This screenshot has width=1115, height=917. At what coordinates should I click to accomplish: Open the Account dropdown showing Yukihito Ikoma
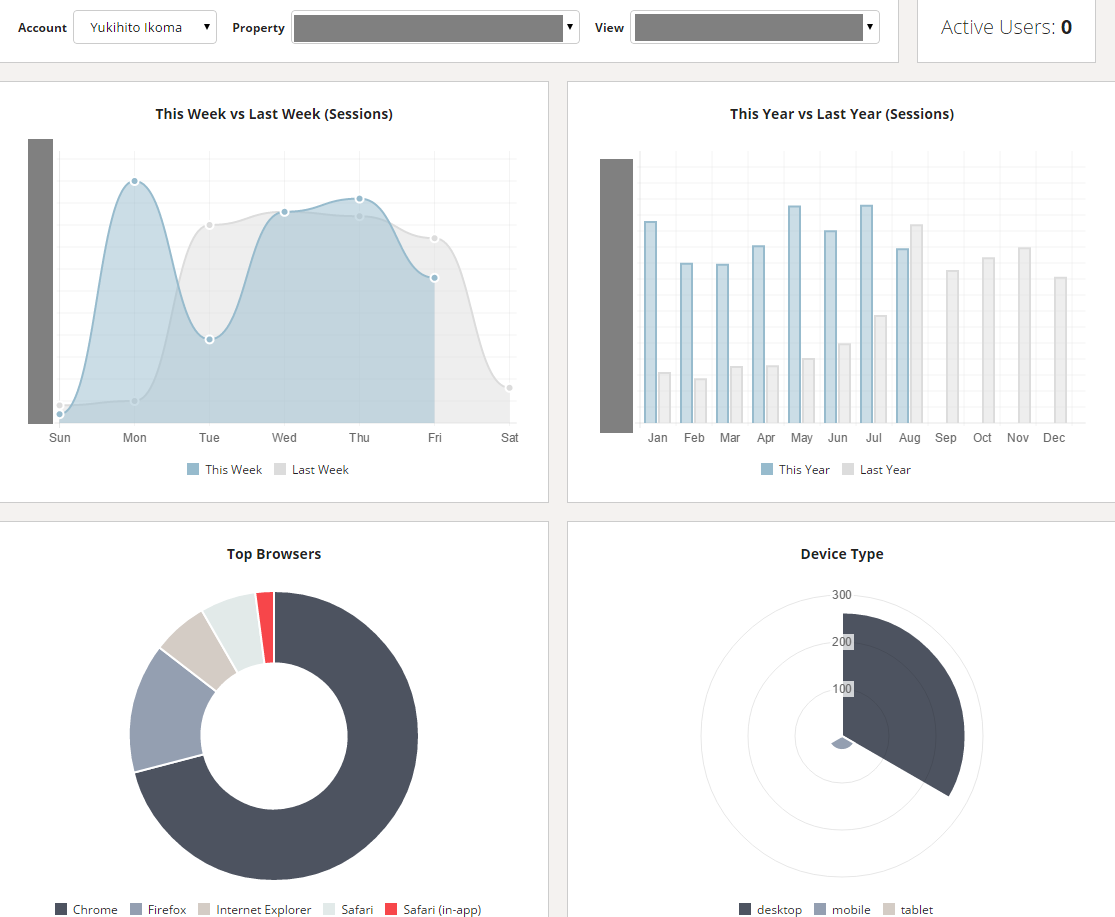point(145,27)
